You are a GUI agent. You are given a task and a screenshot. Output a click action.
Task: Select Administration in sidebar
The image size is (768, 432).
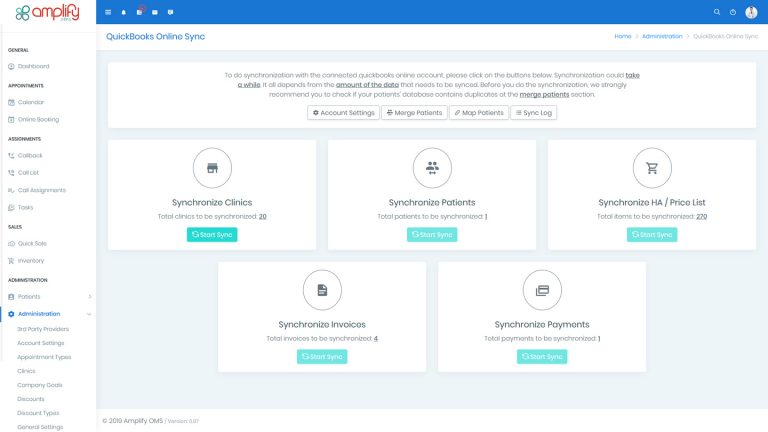(x=39, y=314)
